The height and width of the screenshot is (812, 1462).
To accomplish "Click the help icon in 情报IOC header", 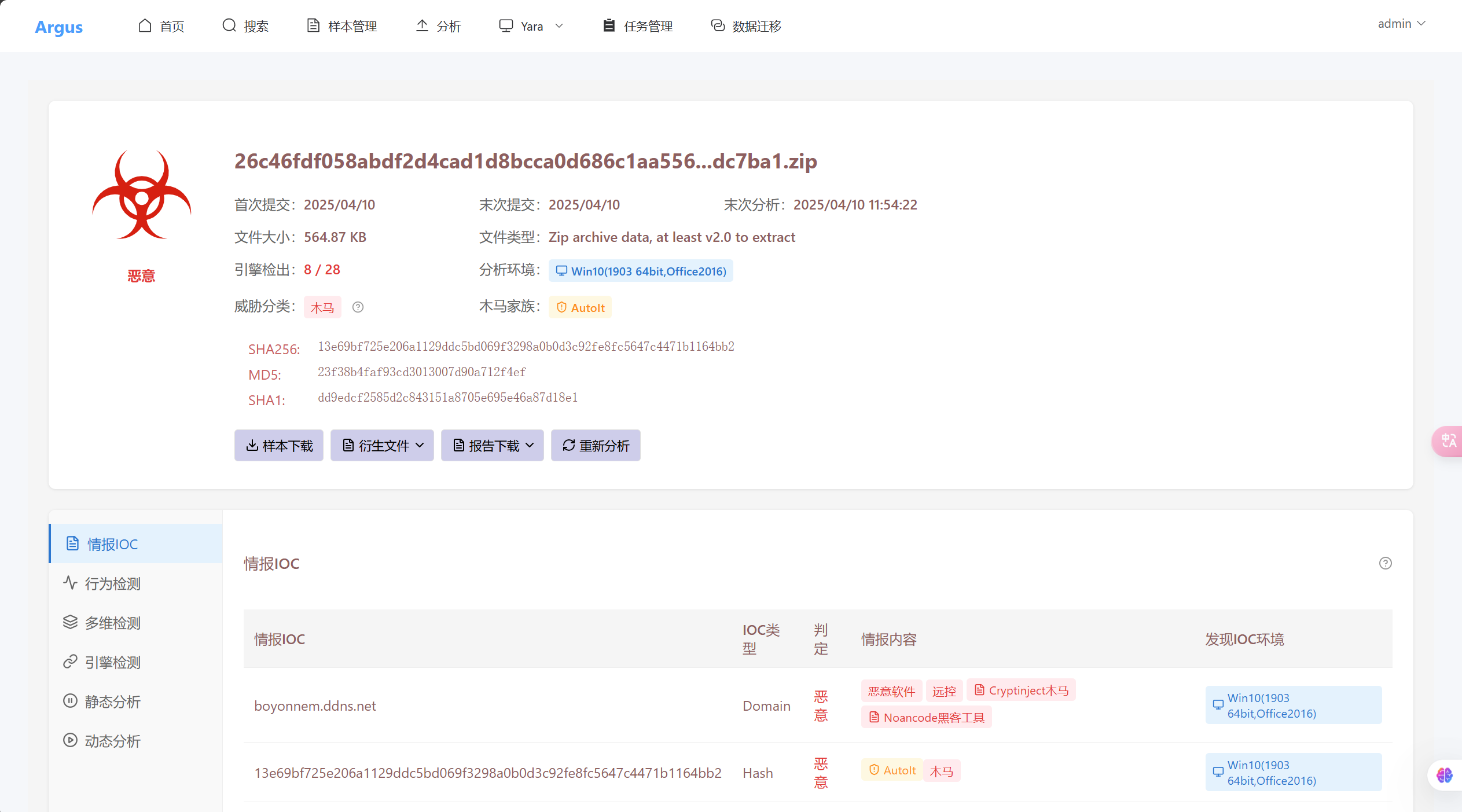I will point(1385,563).
